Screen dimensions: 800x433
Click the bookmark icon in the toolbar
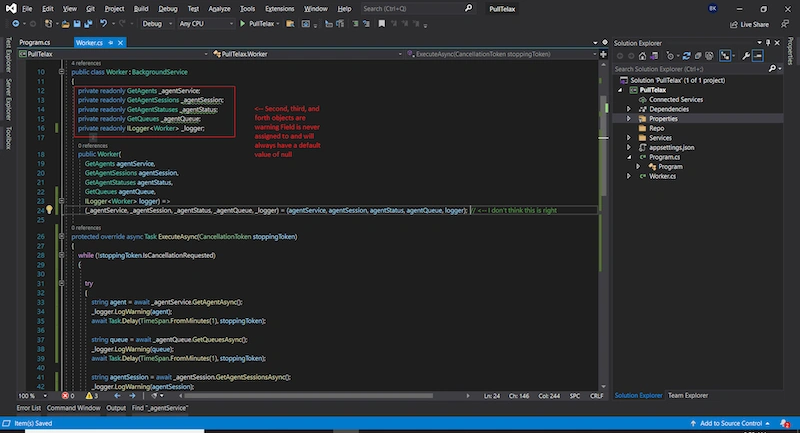coord(382,24)
